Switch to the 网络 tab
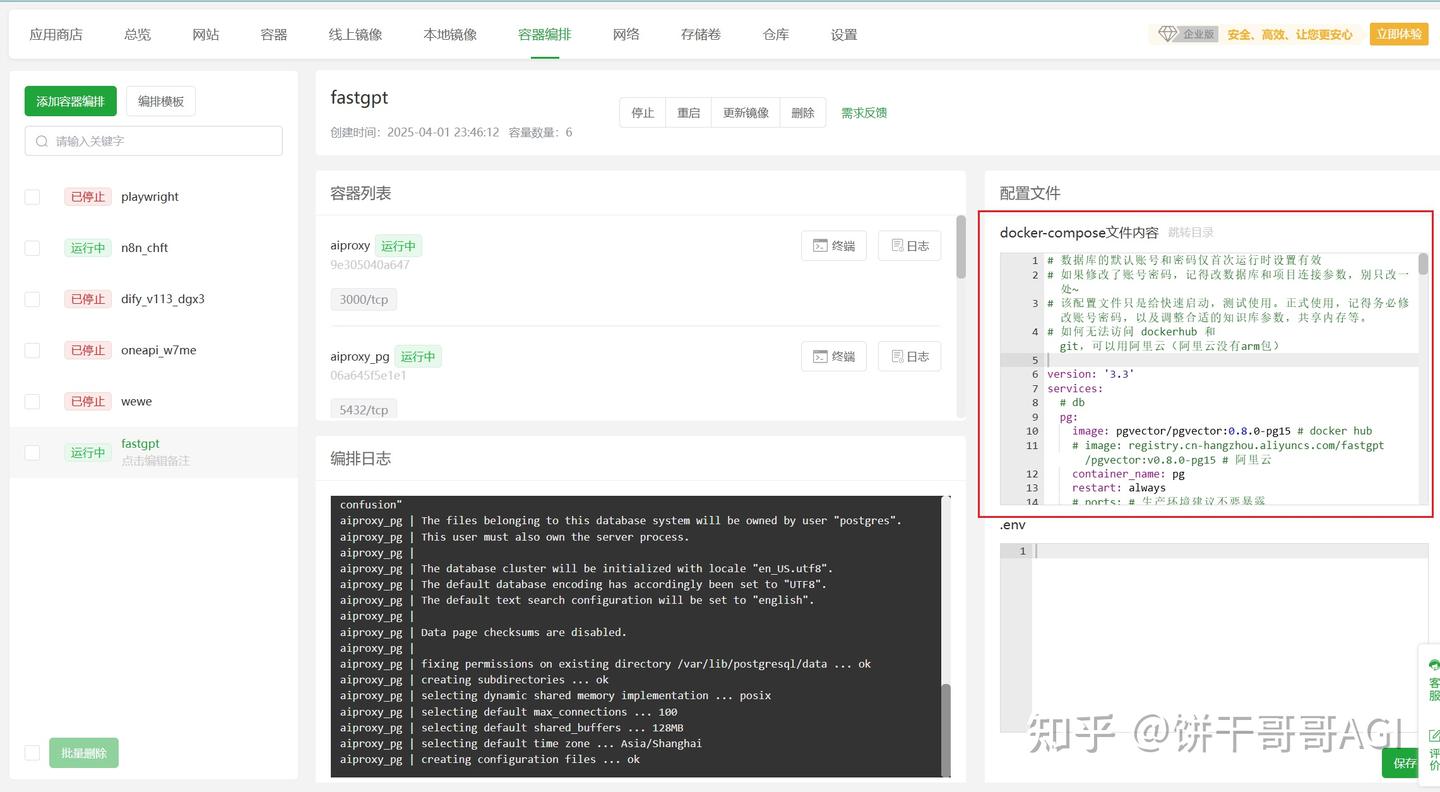This screenshot has height=792, width=1440. pos(626,33)
